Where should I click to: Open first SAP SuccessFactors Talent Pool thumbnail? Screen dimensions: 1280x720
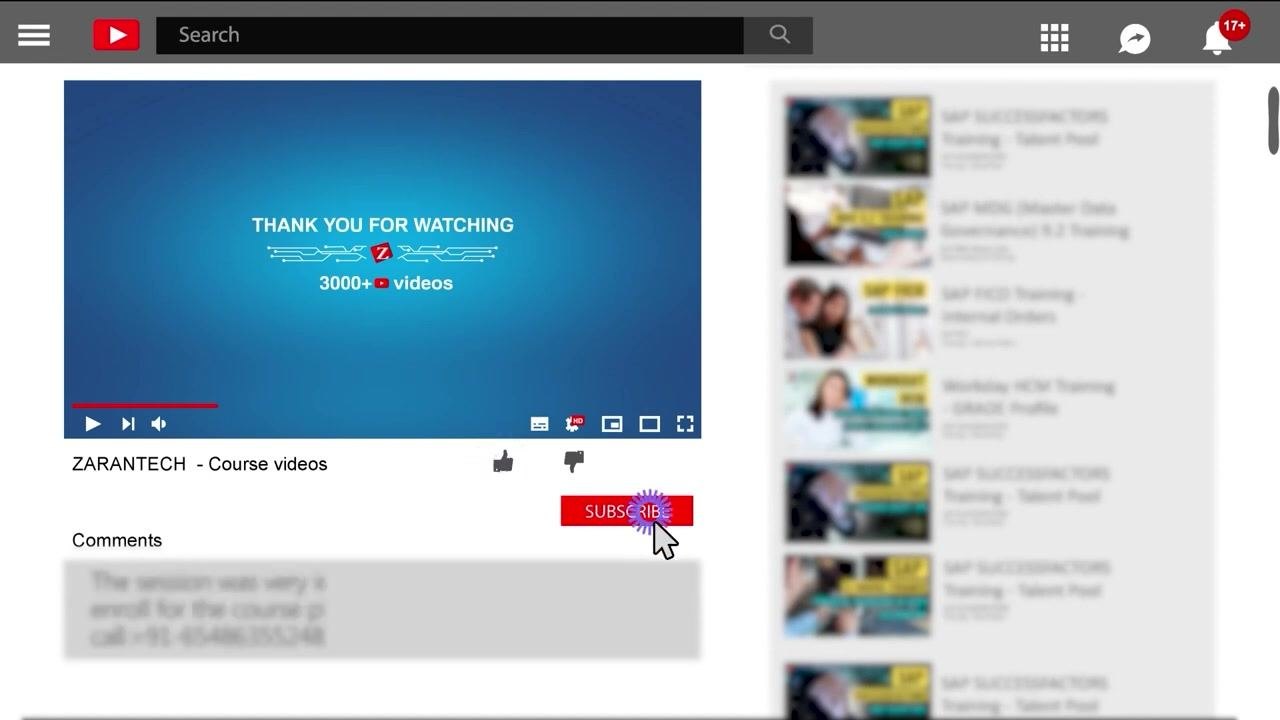[x=858, y=137]
